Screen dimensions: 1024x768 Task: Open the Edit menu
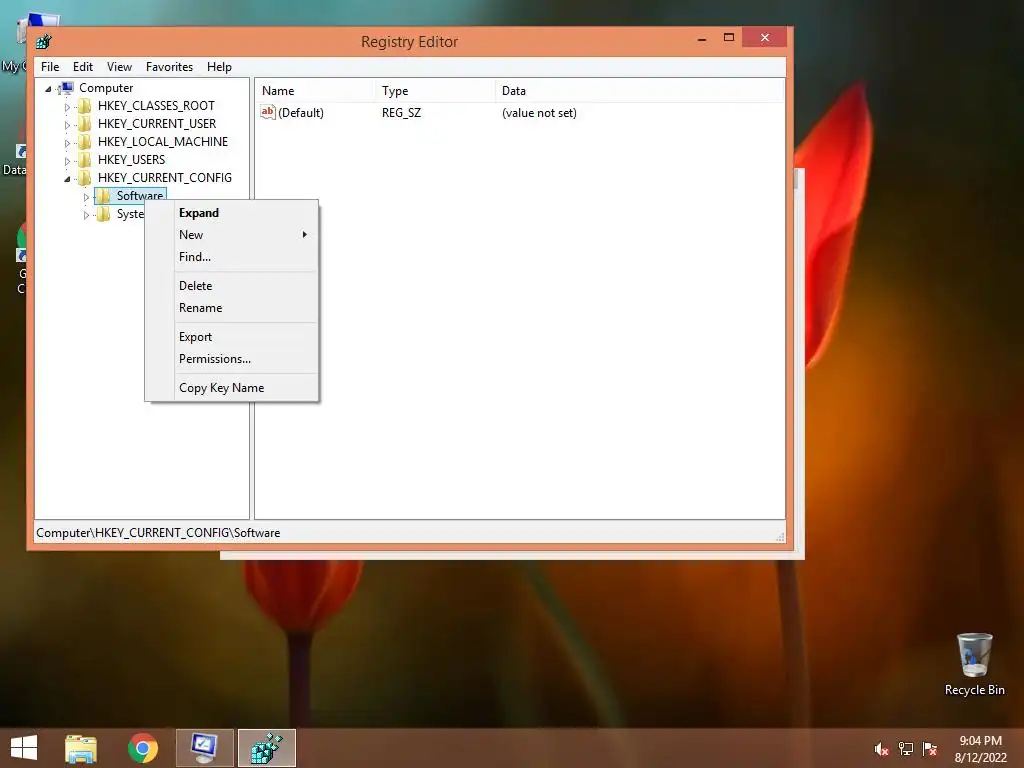point(82,67)
